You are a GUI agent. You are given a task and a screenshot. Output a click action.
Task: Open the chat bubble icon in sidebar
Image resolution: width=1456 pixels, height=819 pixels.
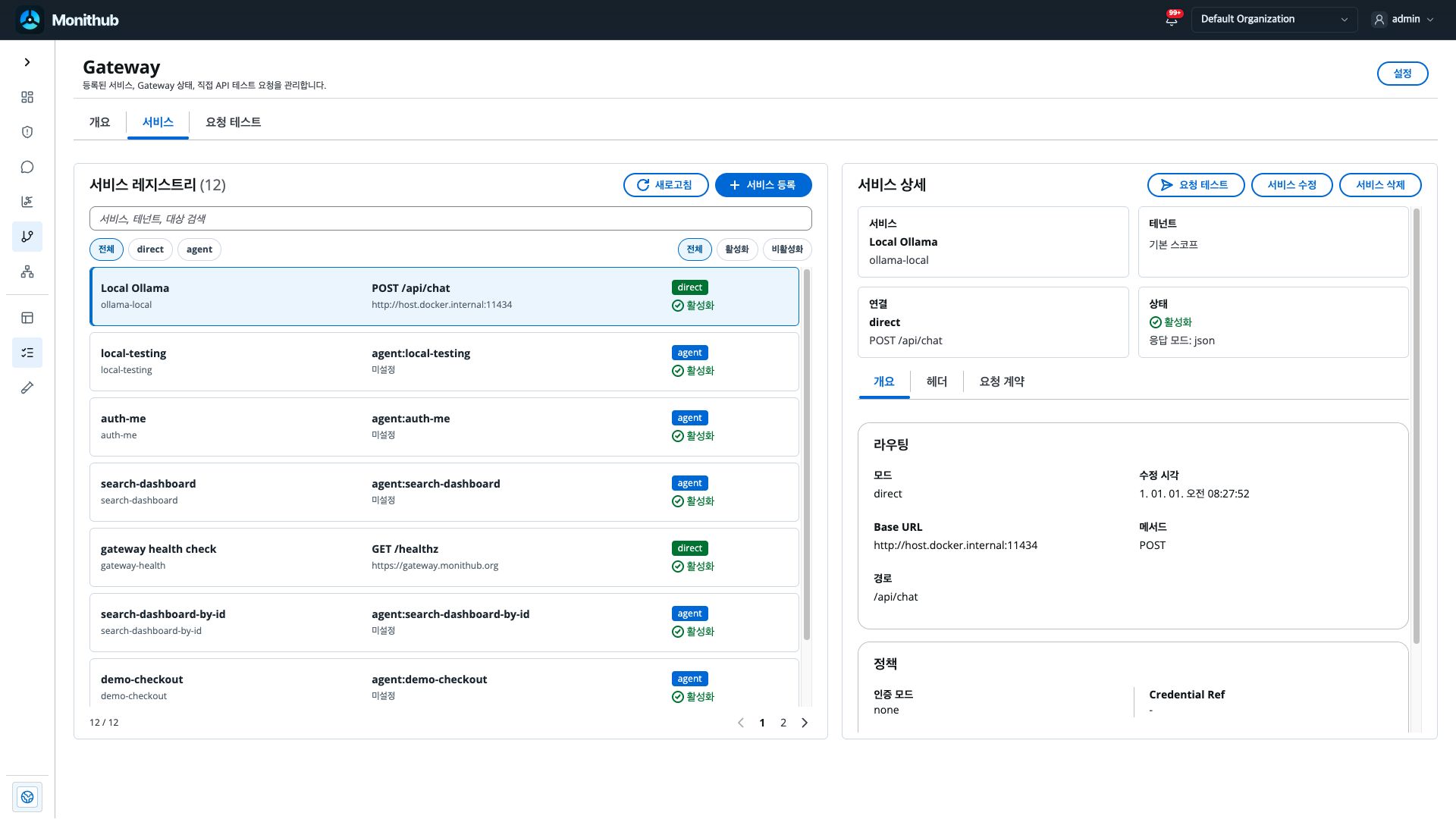click(x=27, y=167)
